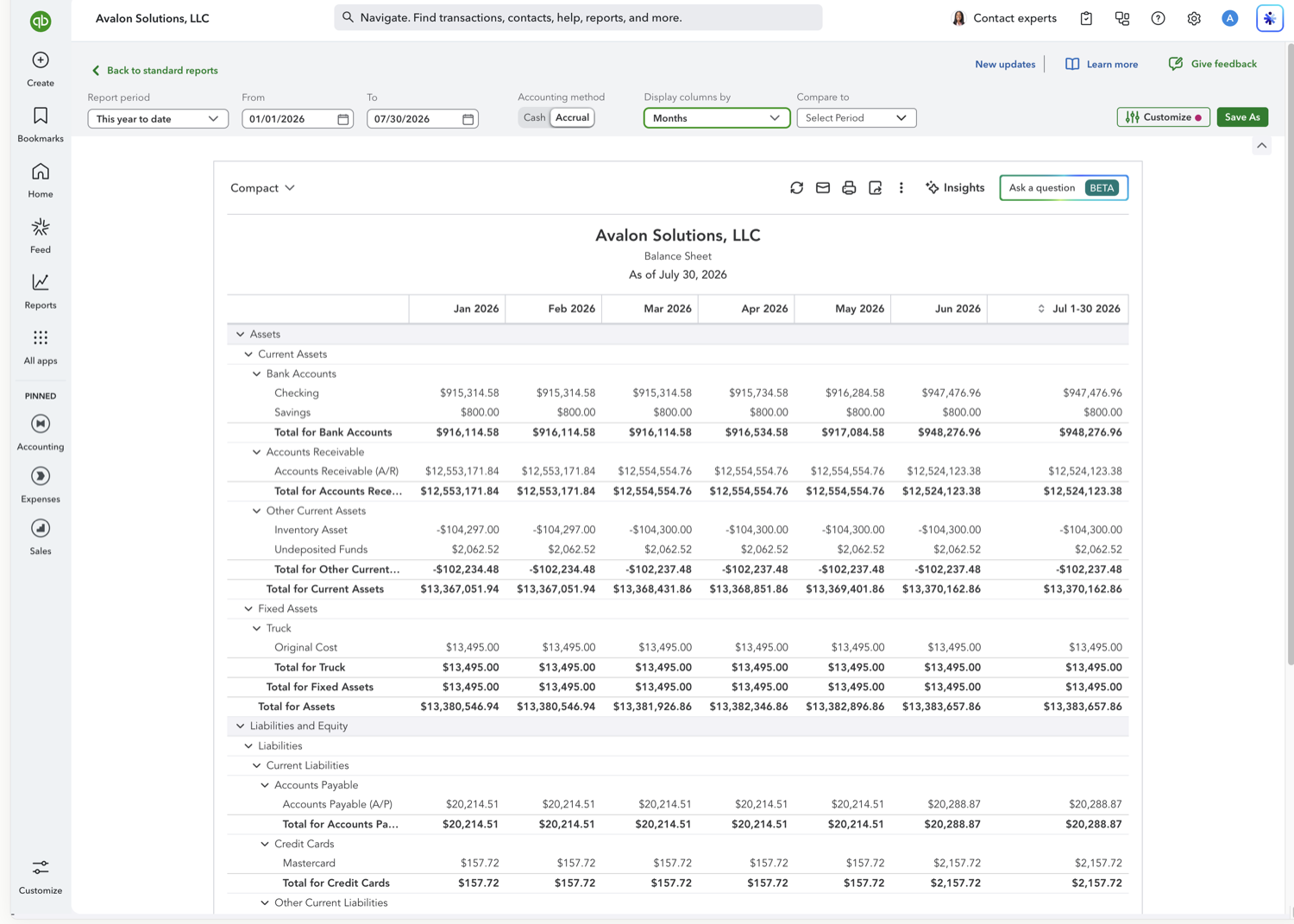Click the New updates link
1294x924 pixels.
point(1005,65)
